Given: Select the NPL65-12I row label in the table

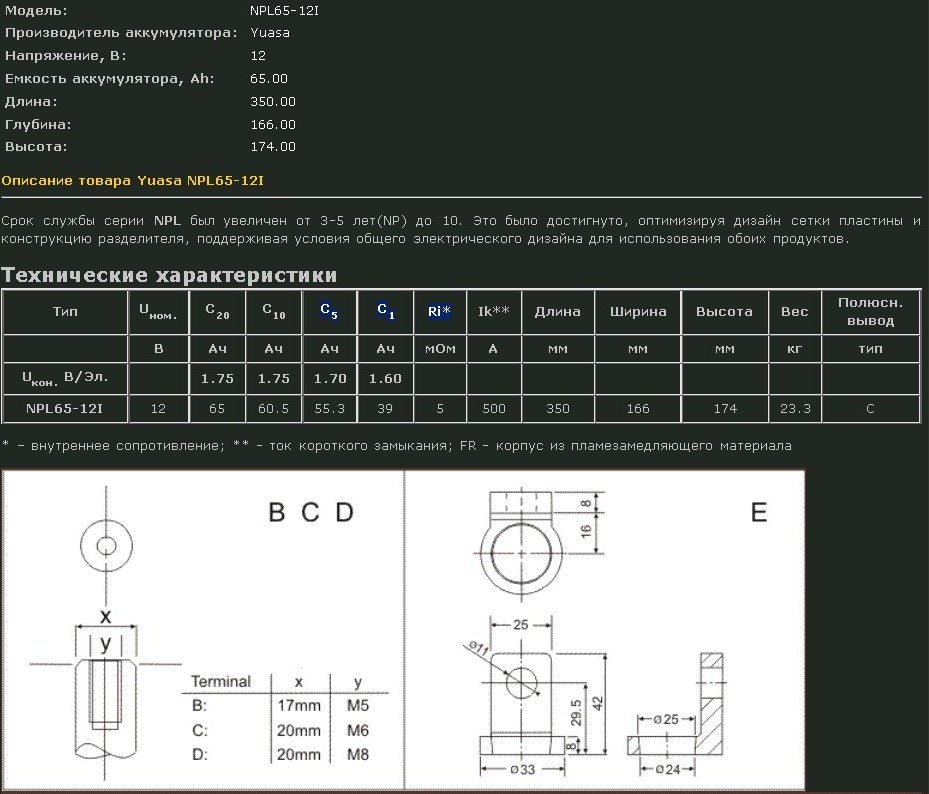Looking at the screenshot, I should click(65, 408).
